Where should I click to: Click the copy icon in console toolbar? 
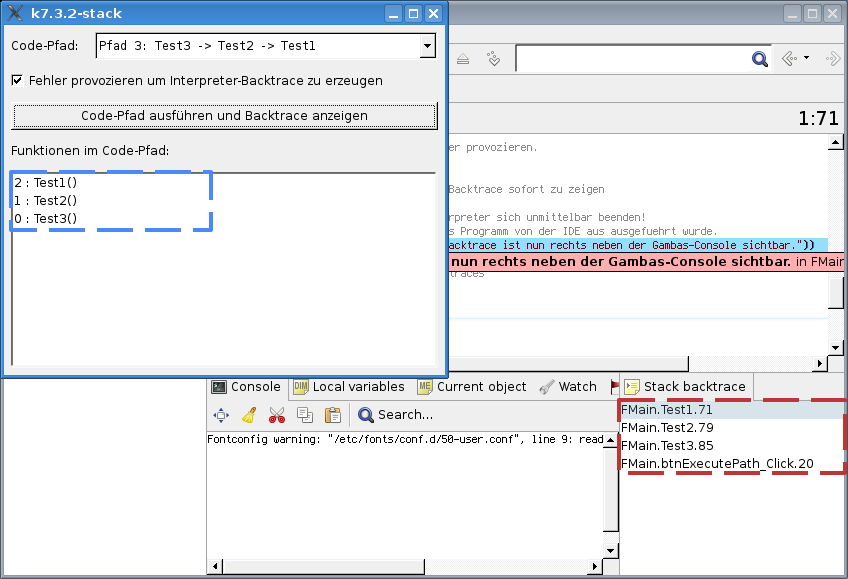coord(305,415)
